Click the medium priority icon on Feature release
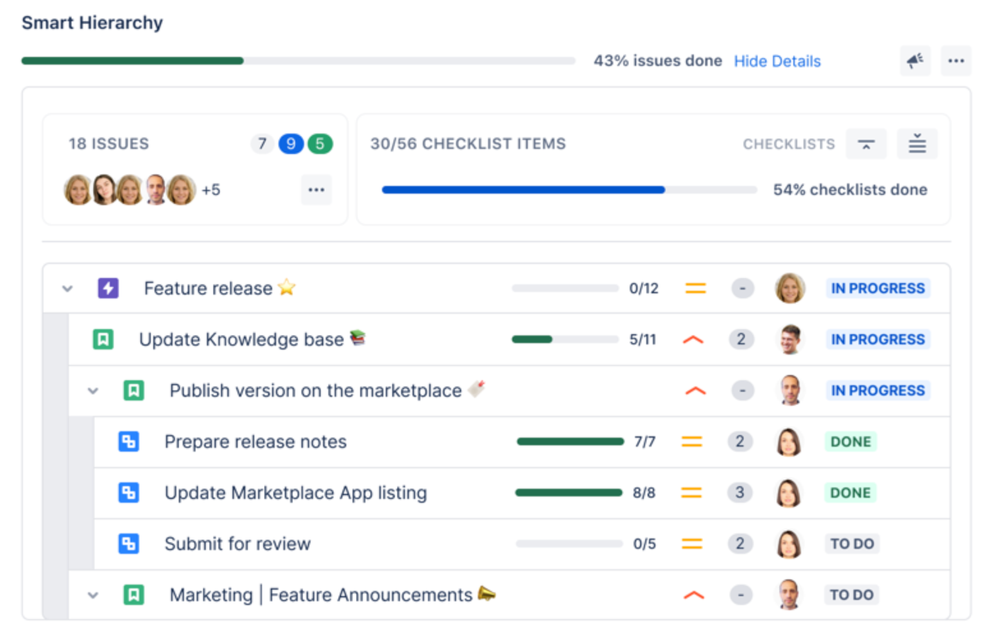The width and height of the screenshot is (999, 630). pos(695,289)
